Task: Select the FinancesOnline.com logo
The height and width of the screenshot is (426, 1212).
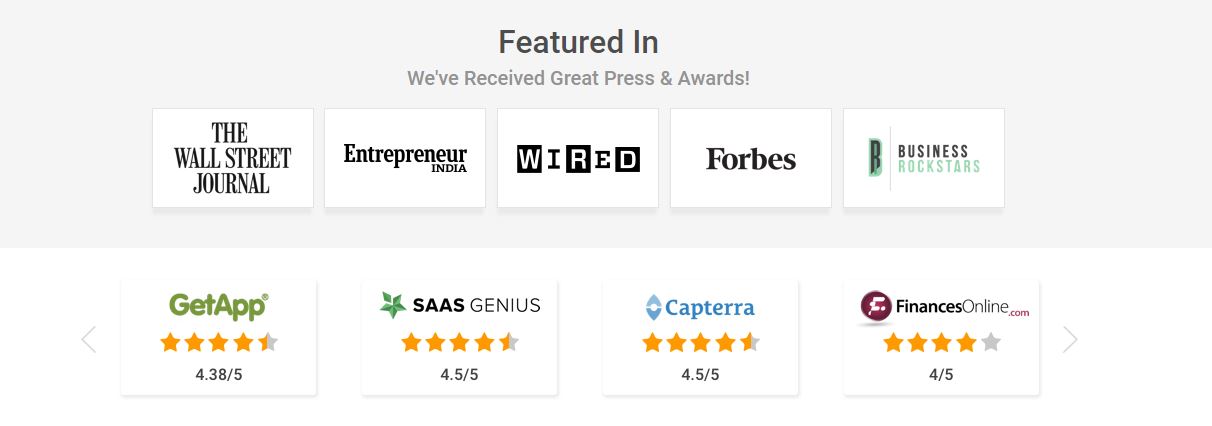Action: [944, 306]
